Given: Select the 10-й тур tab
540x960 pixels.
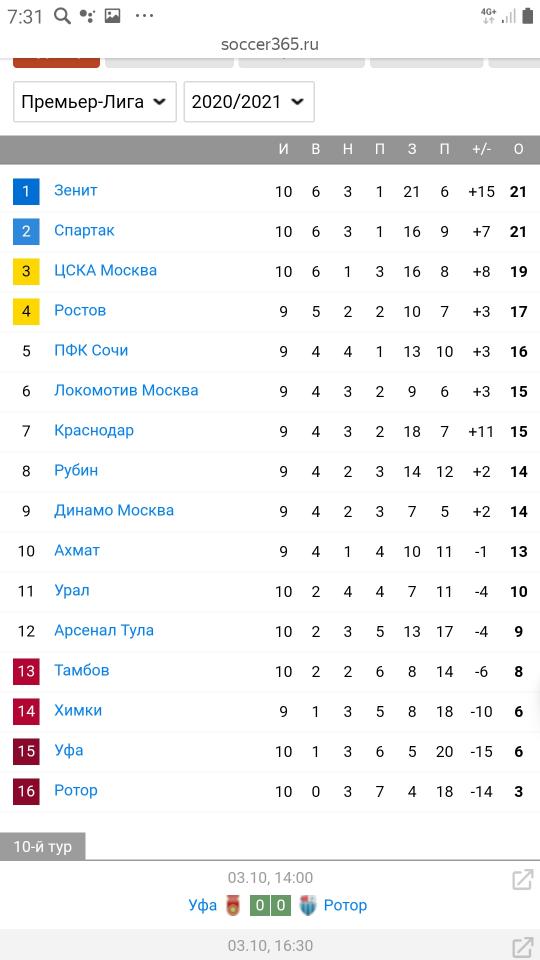Looking at the screenshot, I should click(x=42, y=847).
